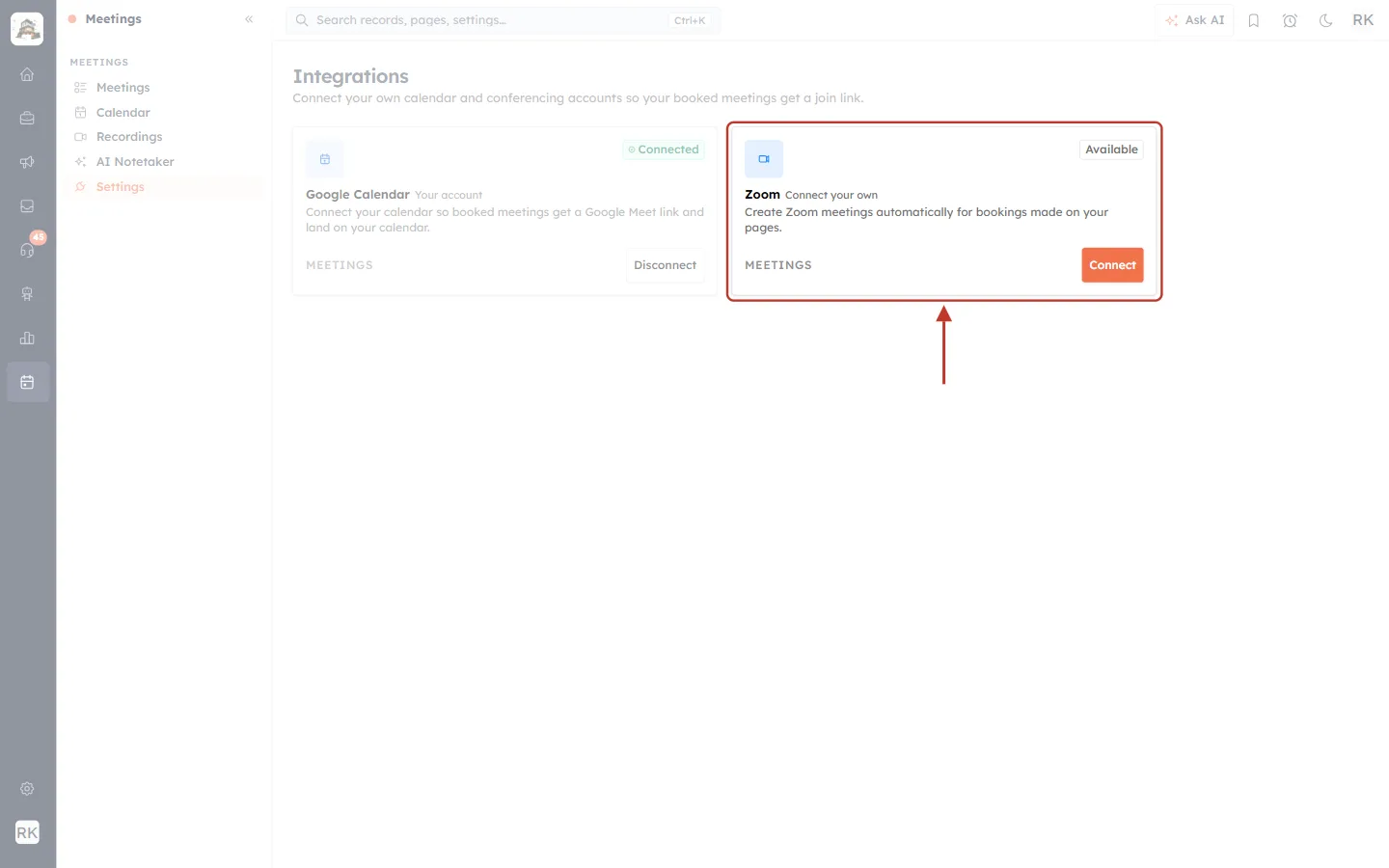
Task: Click the bookmark icon in top bar
Action: [x=1254, y=20]
